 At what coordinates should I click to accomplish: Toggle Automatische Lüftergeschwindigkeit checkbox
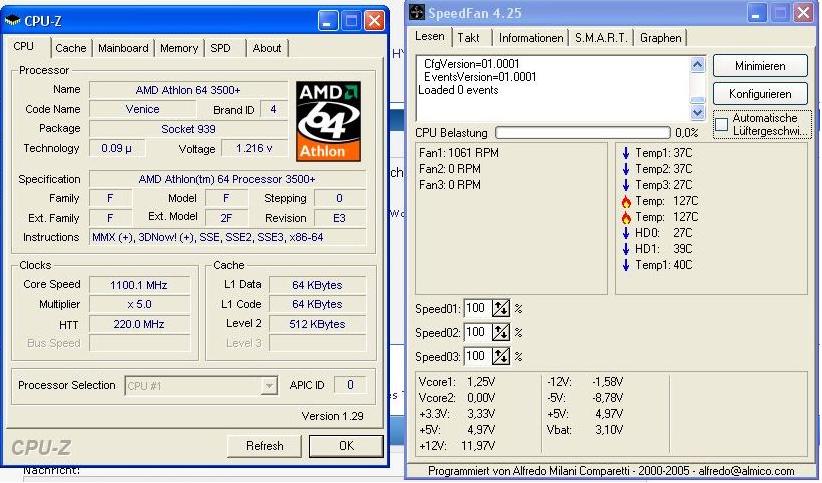[722, 124]
